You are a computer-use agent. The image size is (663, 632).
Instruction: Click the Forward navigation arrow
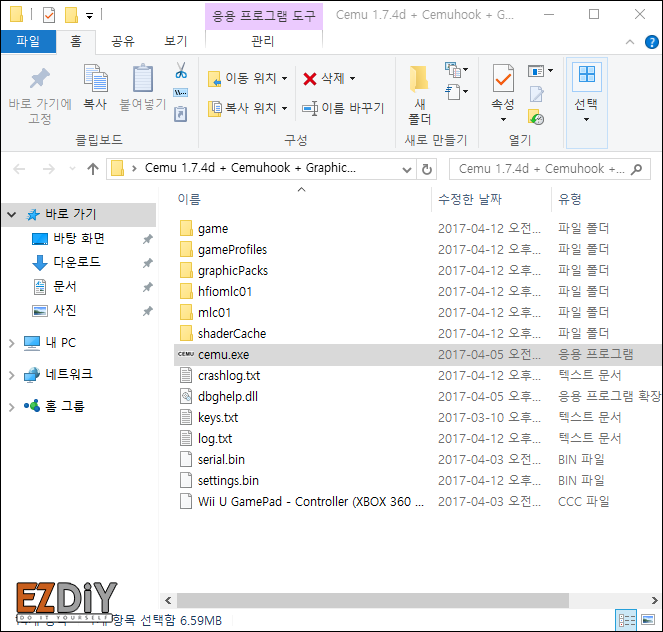pyautogui.click(x=49, y=169)
